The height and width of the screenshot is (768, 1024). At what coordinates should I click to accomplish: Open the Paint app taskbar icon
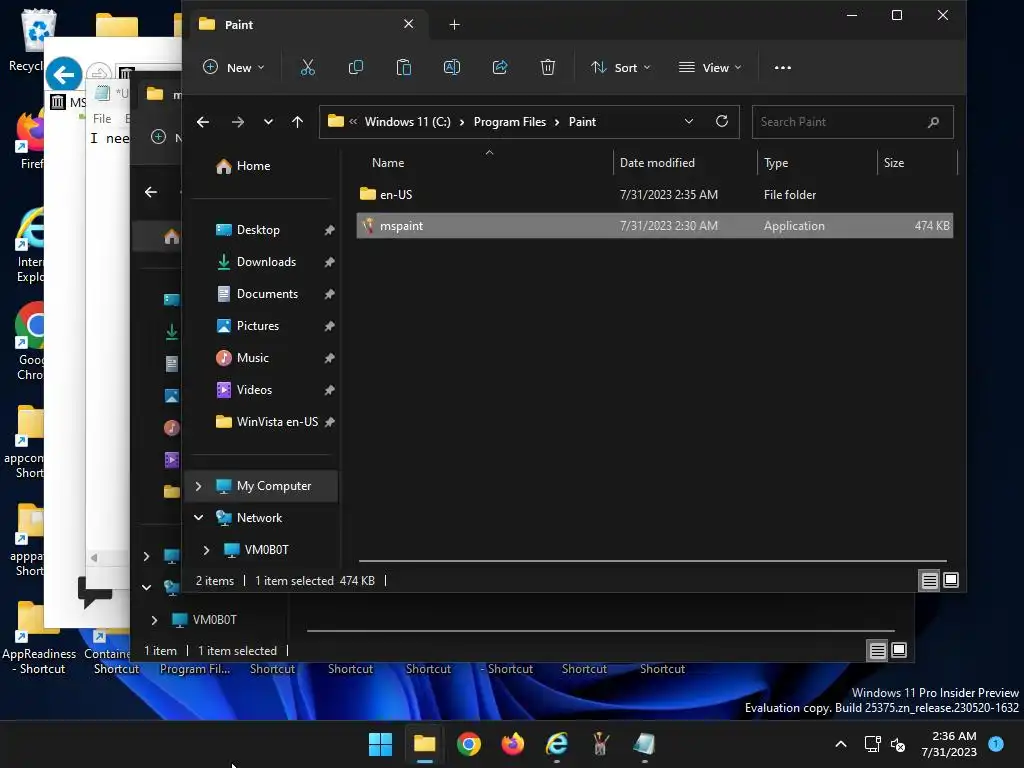600,744
